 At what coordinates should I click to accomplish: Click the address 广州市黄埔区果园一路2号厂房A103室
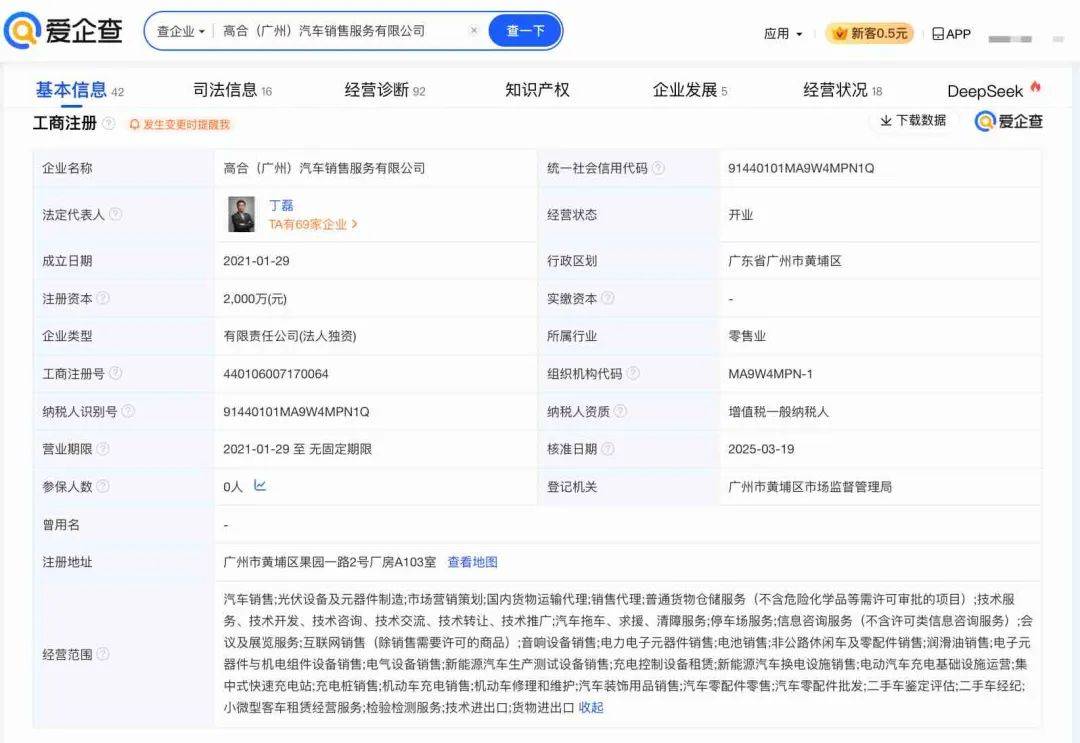click(330, 562)
